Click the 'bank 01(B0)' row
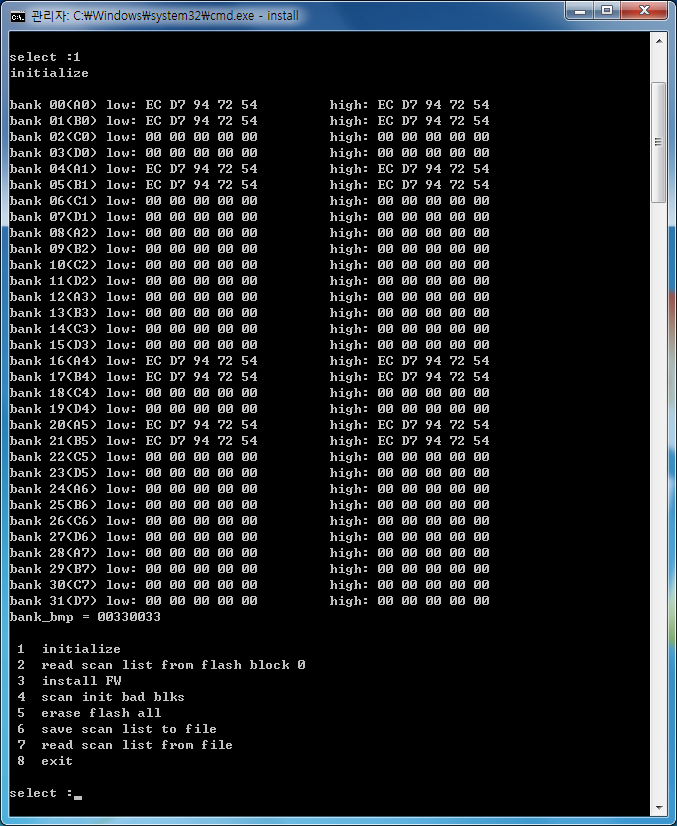The width and height of the screenshot is (677, 826). [249, 121]
